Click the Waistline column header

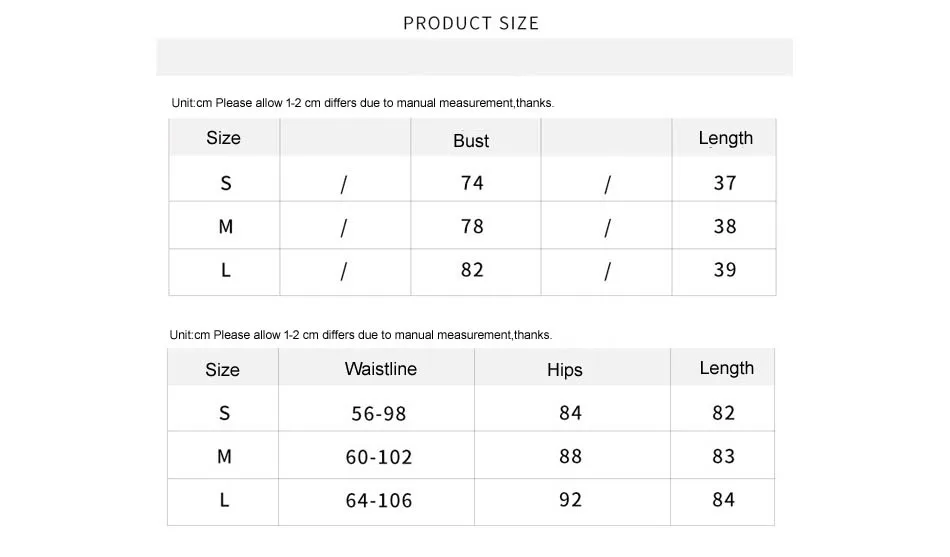tap(380, 369)
